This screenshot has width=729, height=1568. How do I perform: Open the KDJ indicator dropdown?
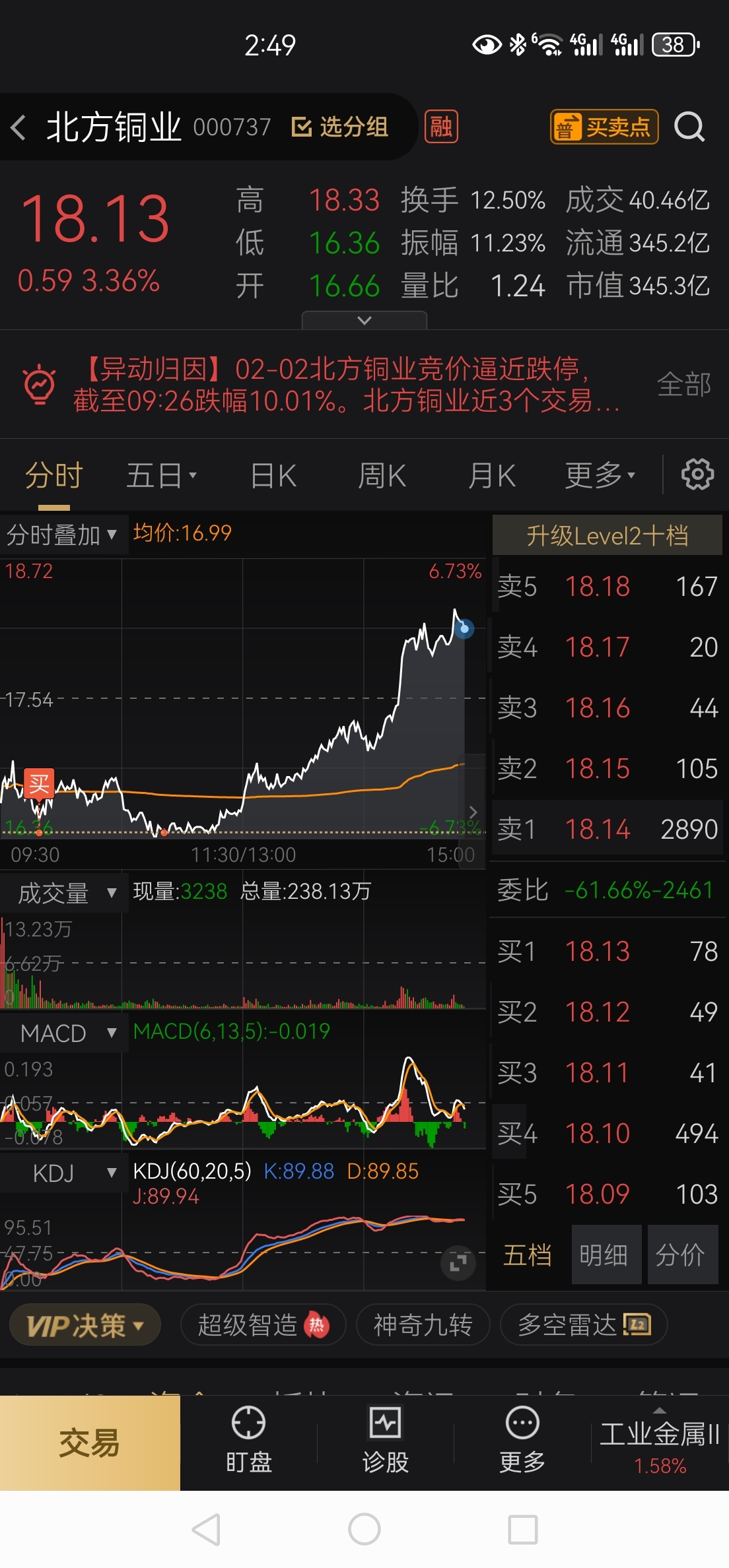point(65,1173)
